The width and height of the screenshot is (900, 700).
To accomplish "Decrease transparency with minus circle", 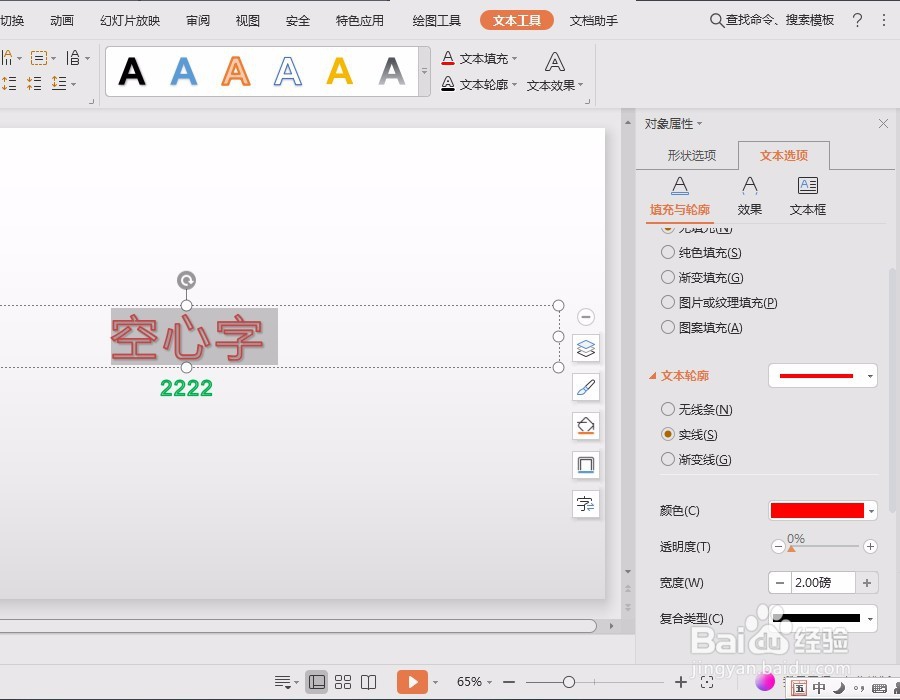I will pyautogui.click(x=778, y=546).
